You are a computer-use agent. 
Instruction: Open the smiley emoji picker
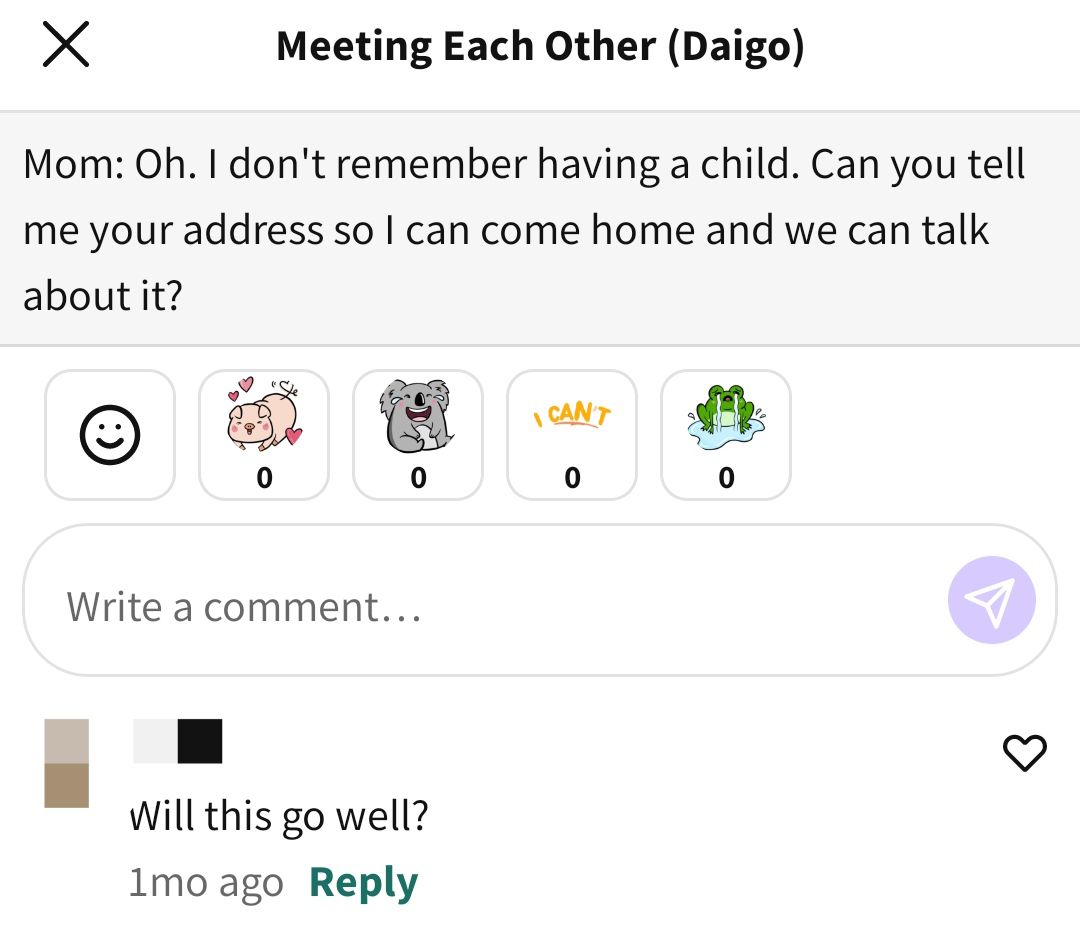[110, 435]
